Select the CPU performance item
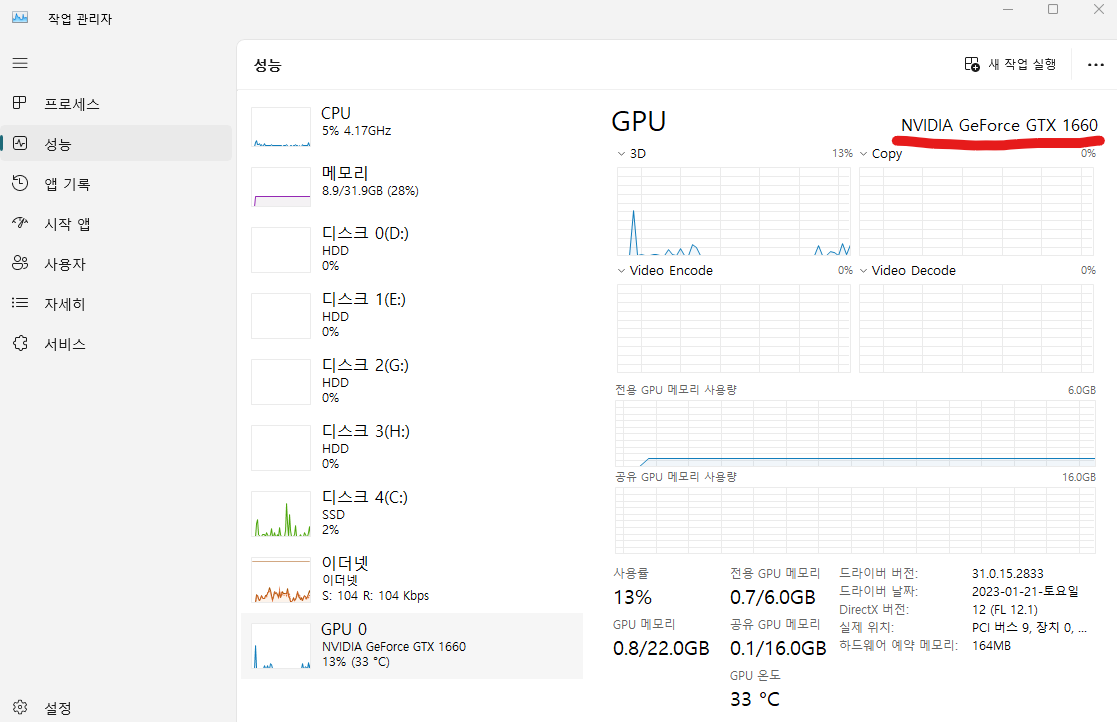This screenshot has width=1117, height=722. (412, 125)
